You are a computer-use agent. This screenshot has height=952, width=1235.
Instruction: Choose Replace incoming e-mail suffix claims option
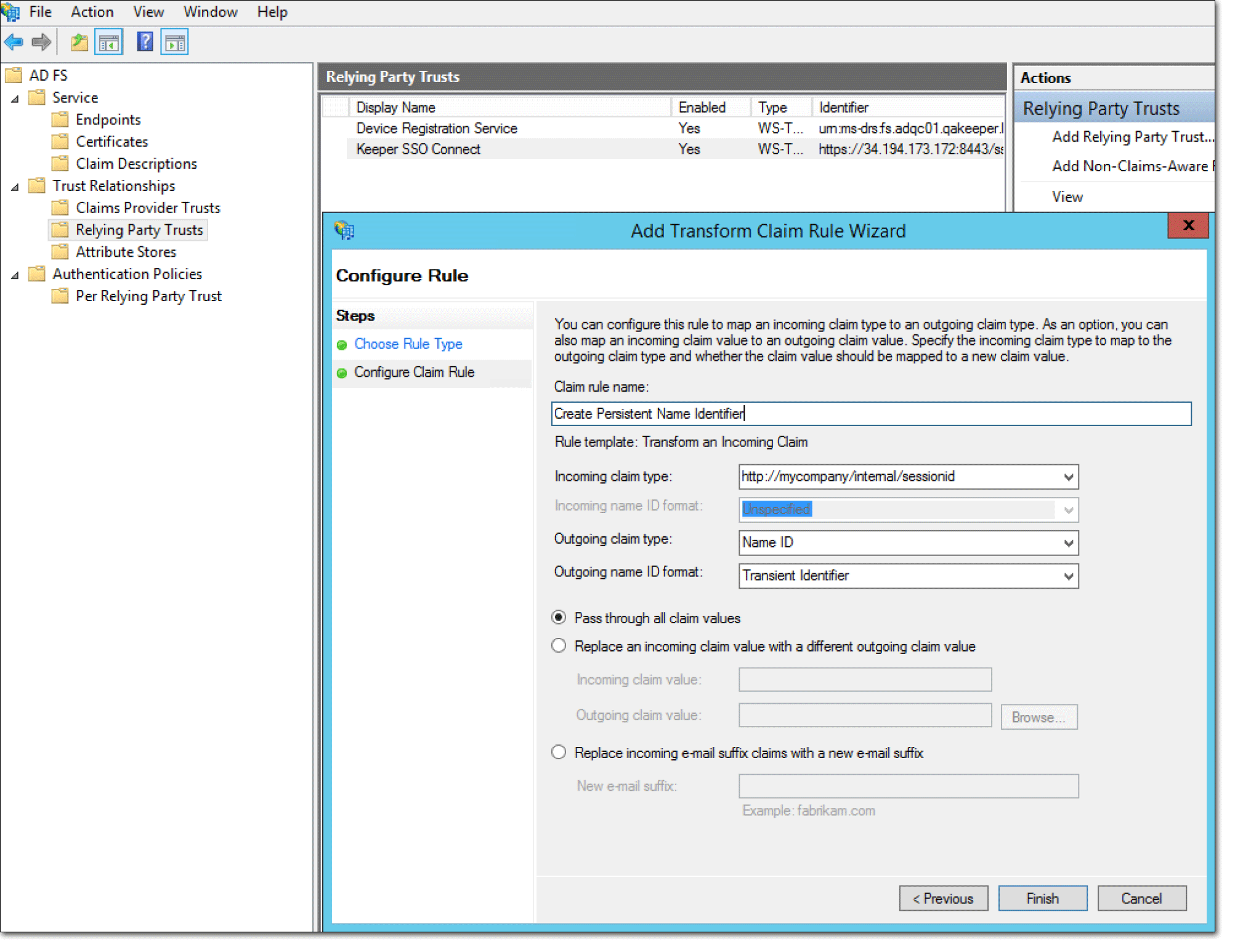click(558, 752)
